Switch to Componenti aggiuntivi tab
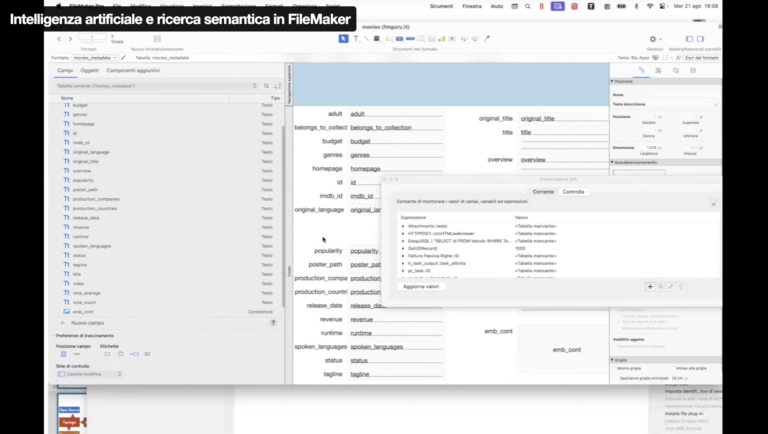 [x=133, y=71]
